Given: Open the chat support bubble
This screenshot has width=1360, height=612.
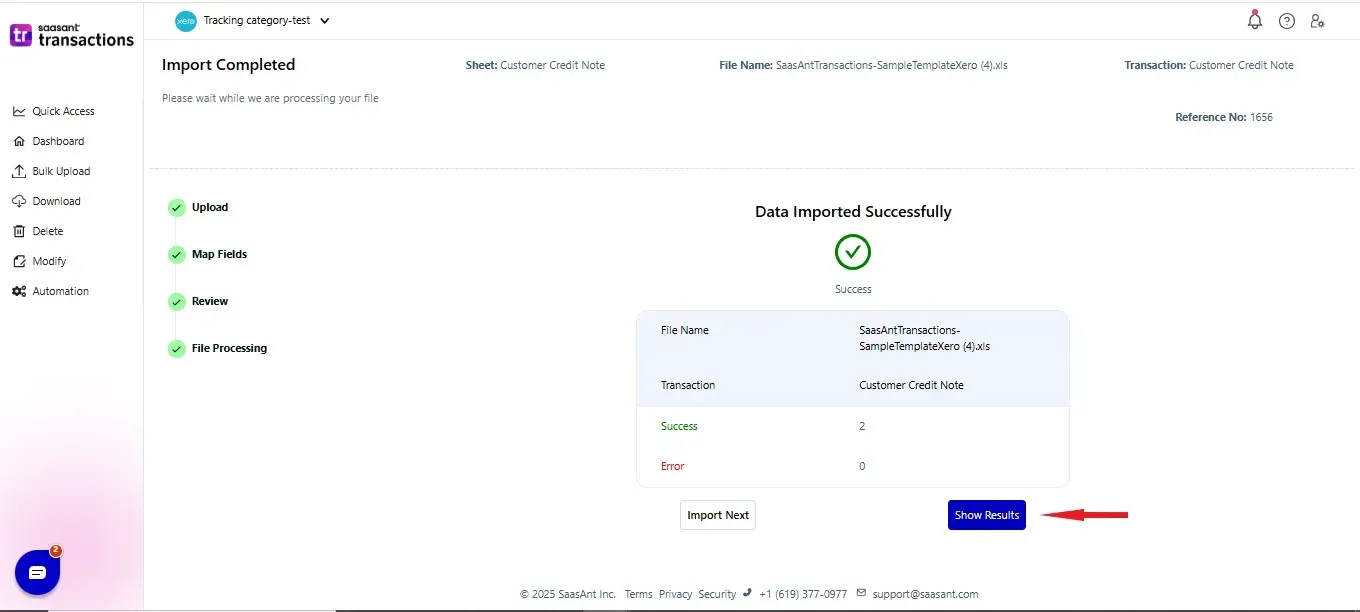Looking at the screenshot, I should [38, 572].
